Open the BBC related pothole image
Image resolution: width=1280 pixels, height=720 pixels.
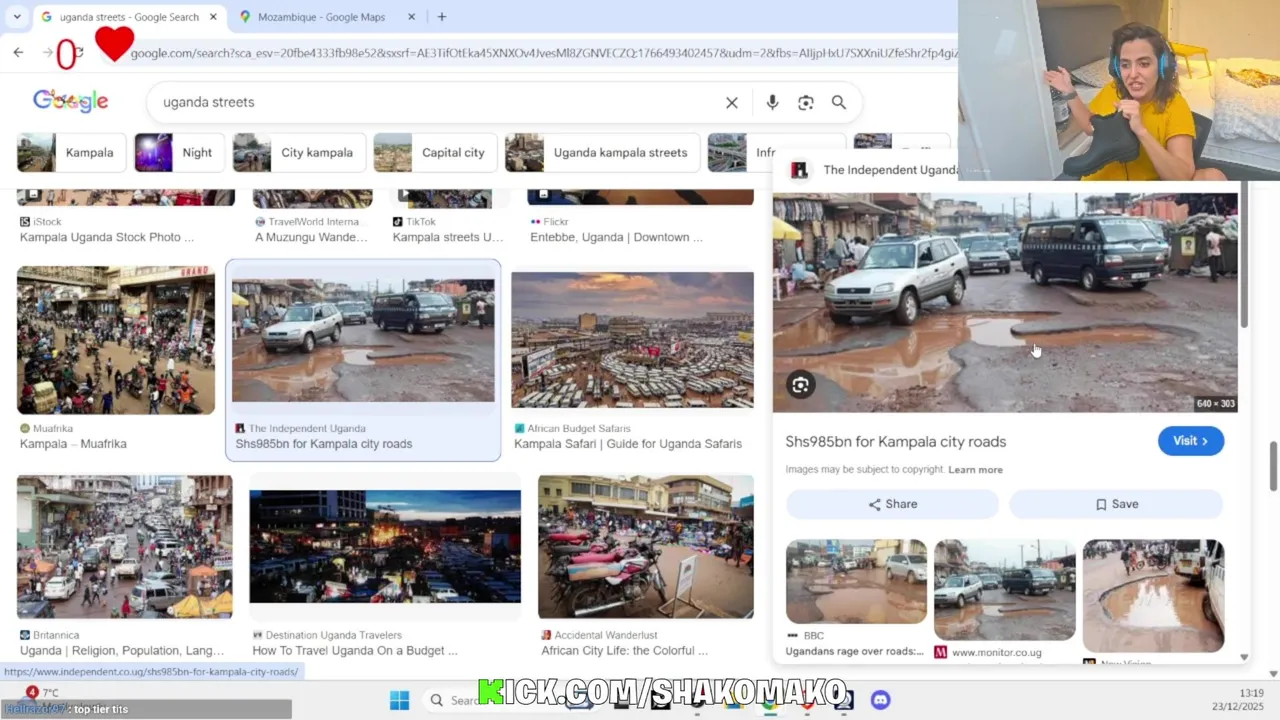(x=856, y=582)
